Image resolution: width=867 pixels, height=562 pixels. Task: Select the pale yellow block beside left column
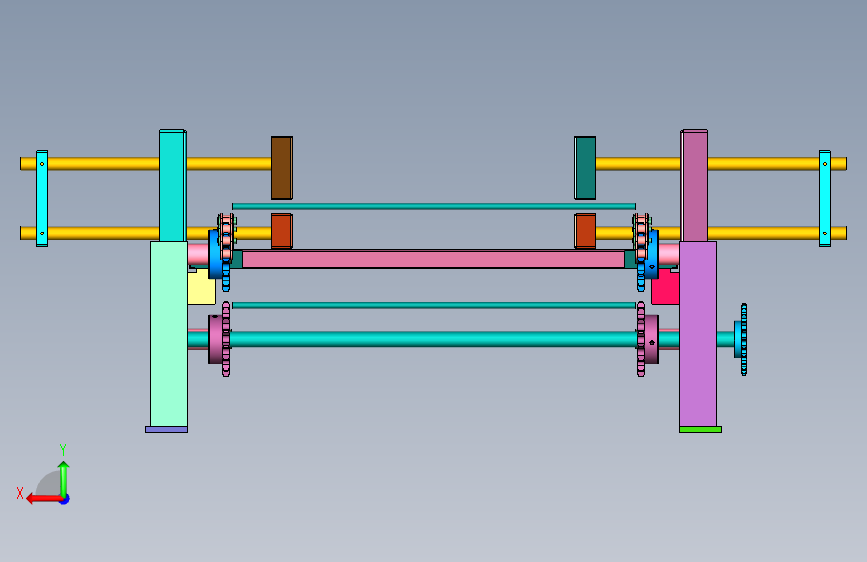point(202,289)
